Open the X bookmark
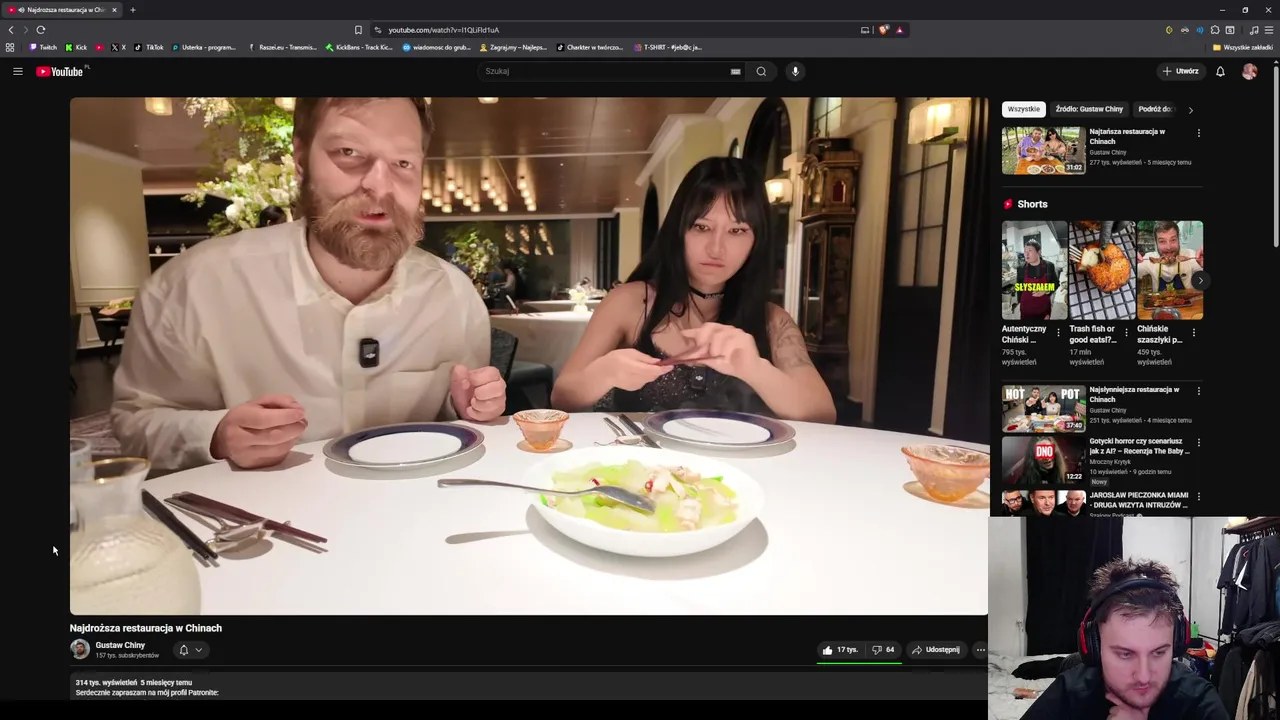Screen dimensions: 1280x720 118,47
